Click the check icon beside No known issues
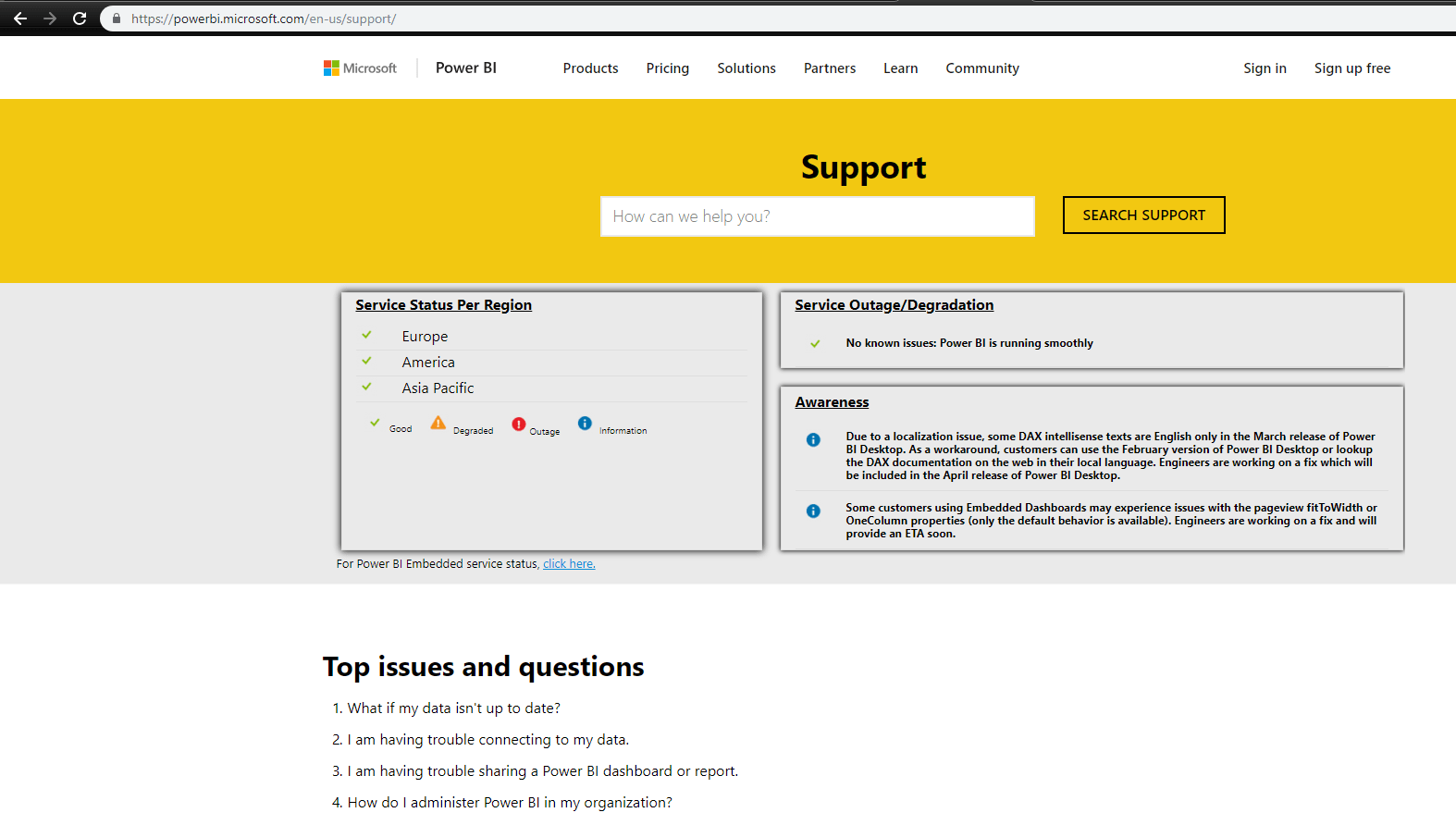 click(815, 343)
